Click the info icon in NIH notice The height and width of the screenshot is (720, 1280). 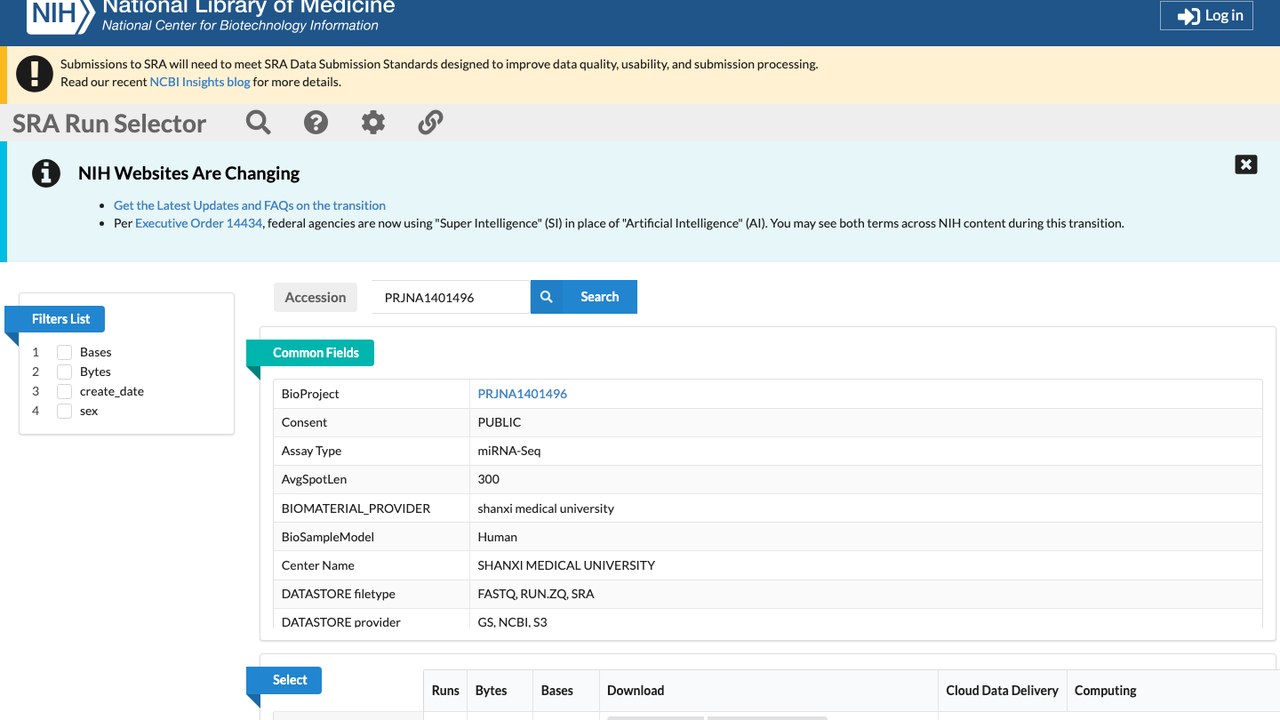(x=46, y=173)
